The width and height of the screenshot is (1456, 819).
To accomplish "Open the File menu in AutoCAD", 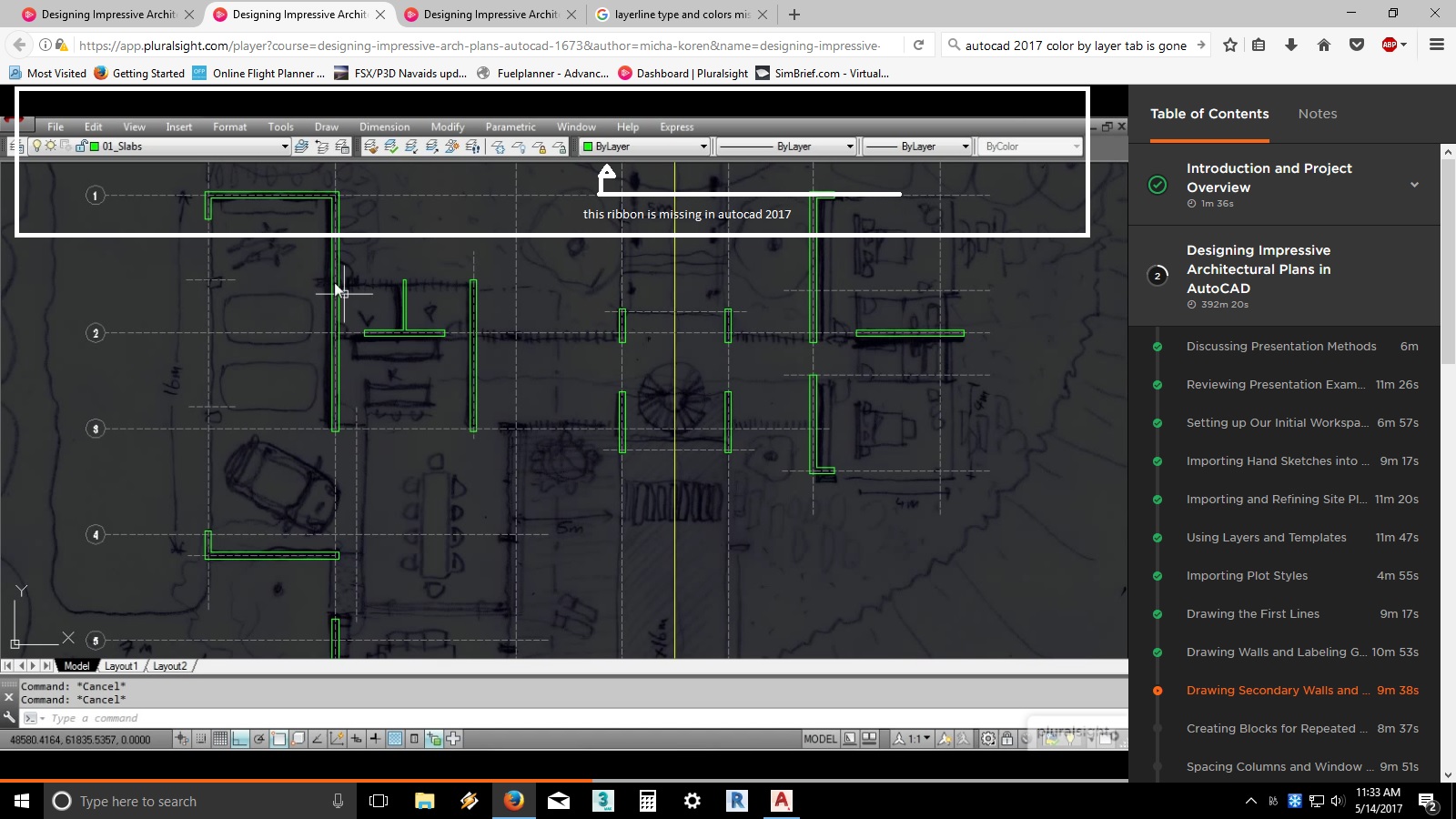I will [x=56, y=126].
